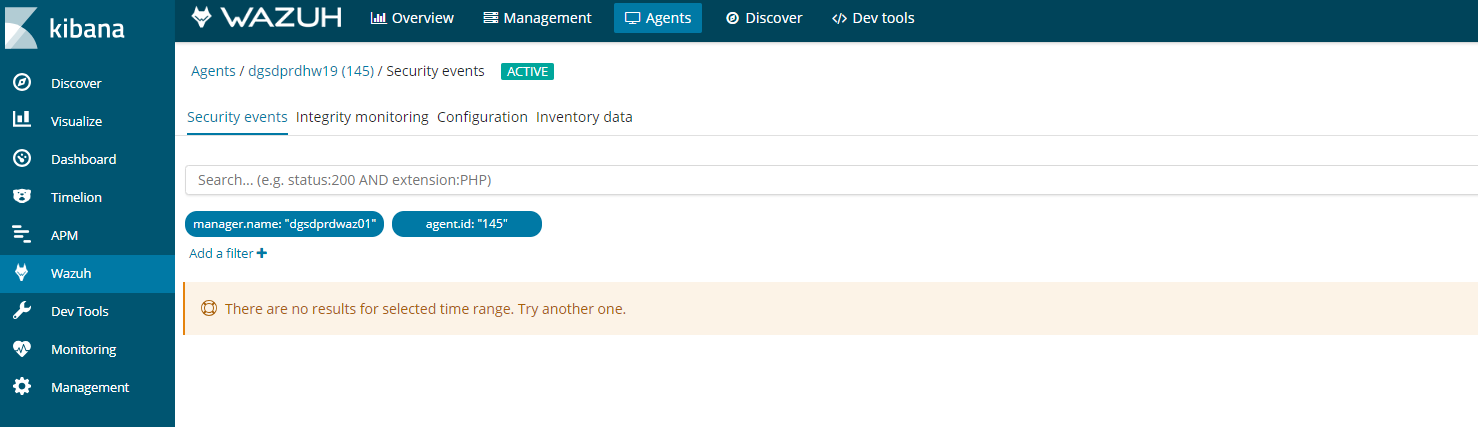The width and height of the screenshot is (1478, 427).
Task: Open Dev tools from the top navigation
Action: coord(873,18)
